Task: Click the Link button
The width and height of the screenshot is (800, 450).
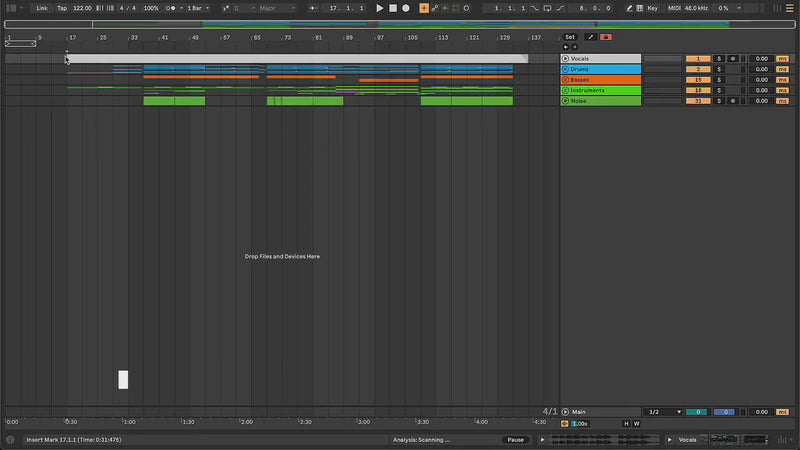Action: pyautogui.click(x=42, y=8)
